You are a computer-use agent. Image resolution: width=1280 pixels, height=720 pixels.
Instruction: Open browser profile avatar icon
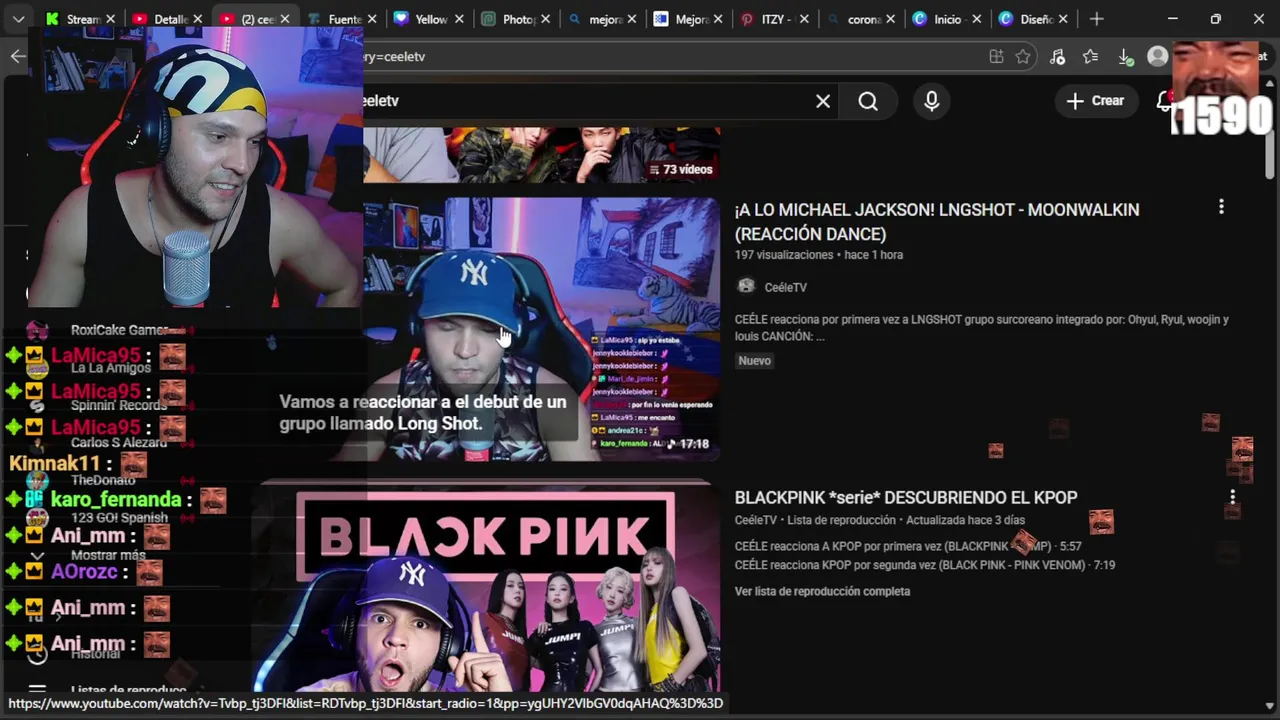1157,57
